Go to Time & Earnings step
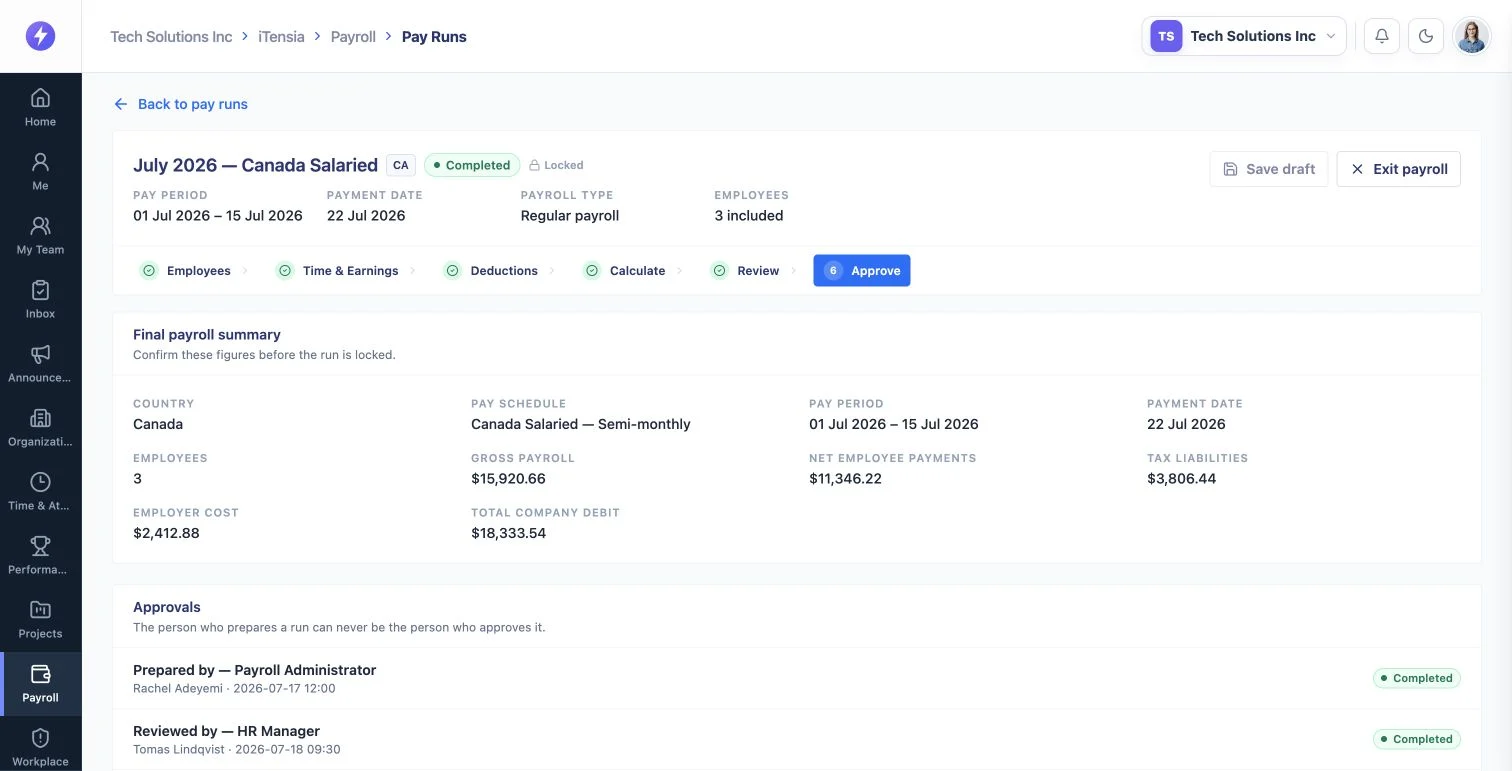The image size is (1512, 771). click(x=338, y=271)
